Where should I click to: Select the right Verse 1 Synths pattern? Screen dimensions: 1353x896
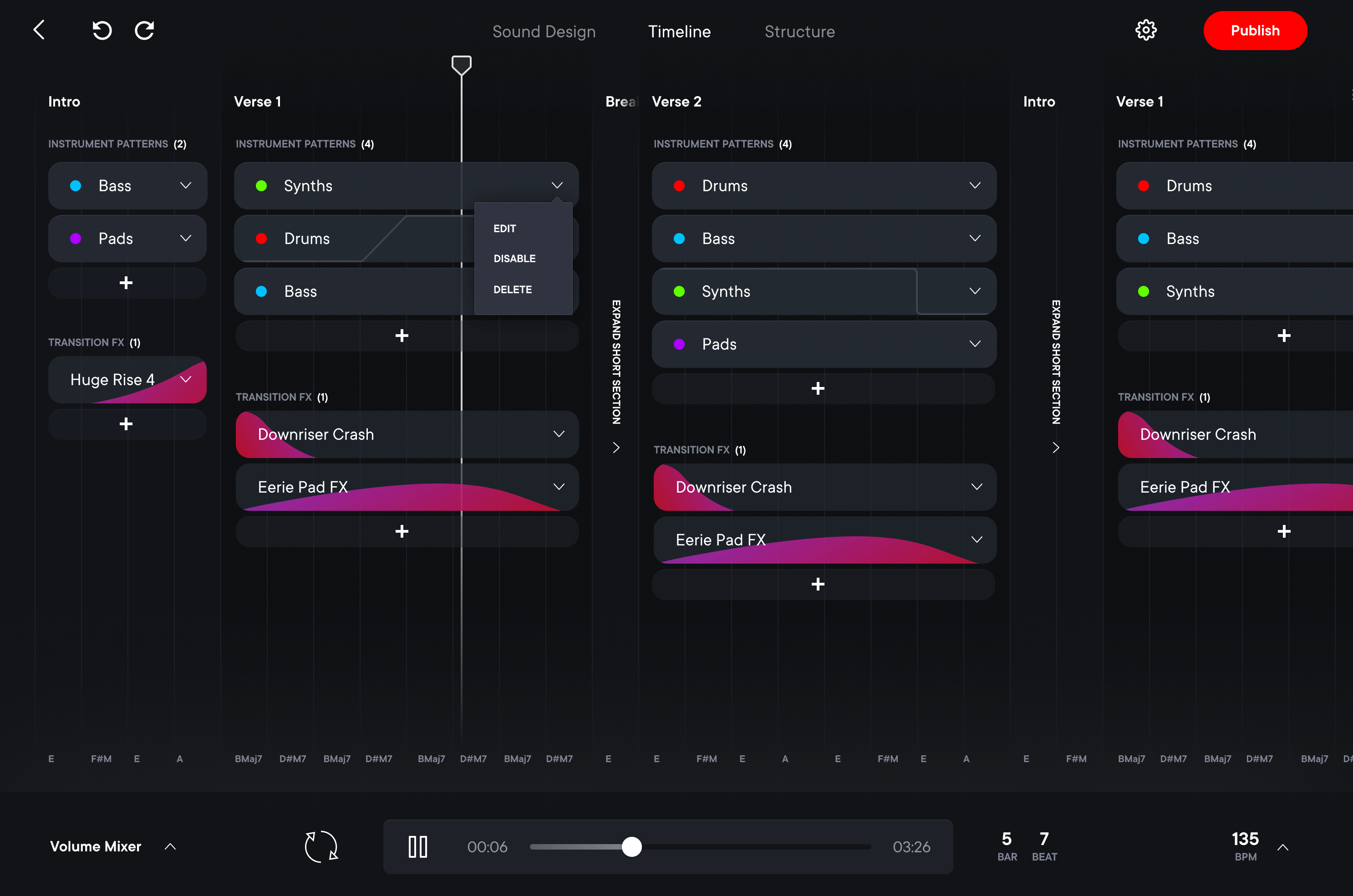tap(1234, 291)
